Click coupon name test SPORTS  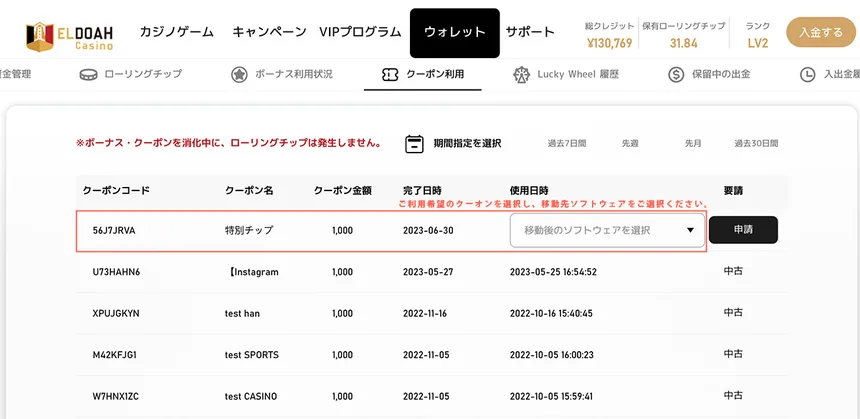pyautogui.click(x=252, y=355)
